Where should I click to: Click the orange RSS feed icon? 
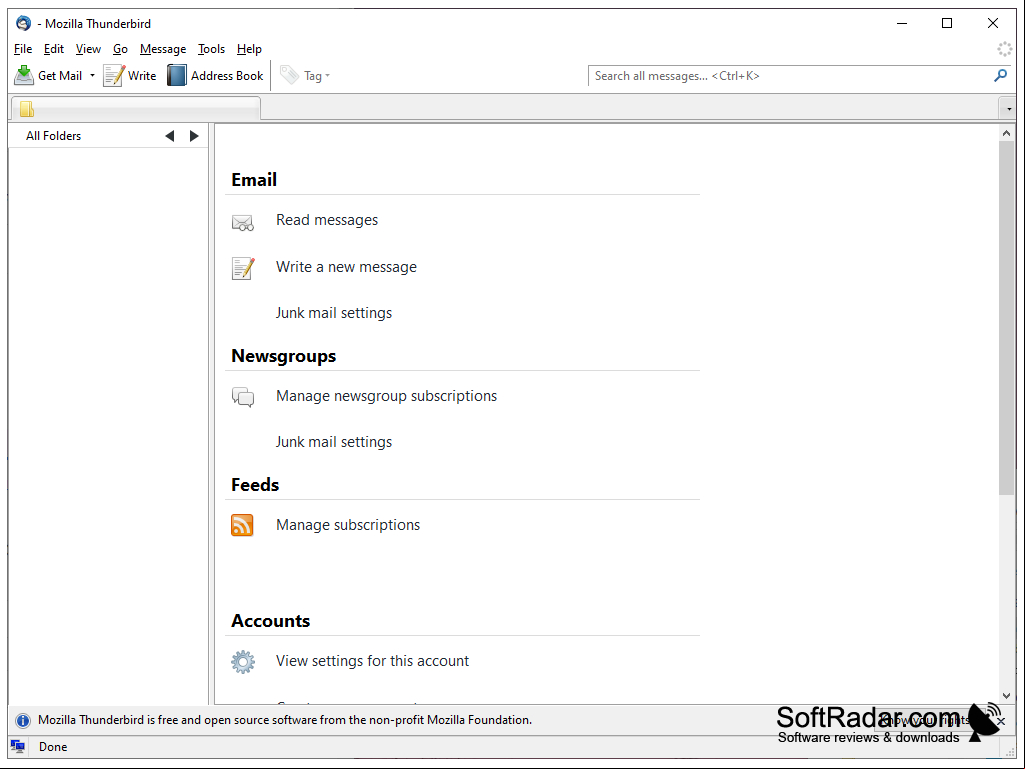242,525
